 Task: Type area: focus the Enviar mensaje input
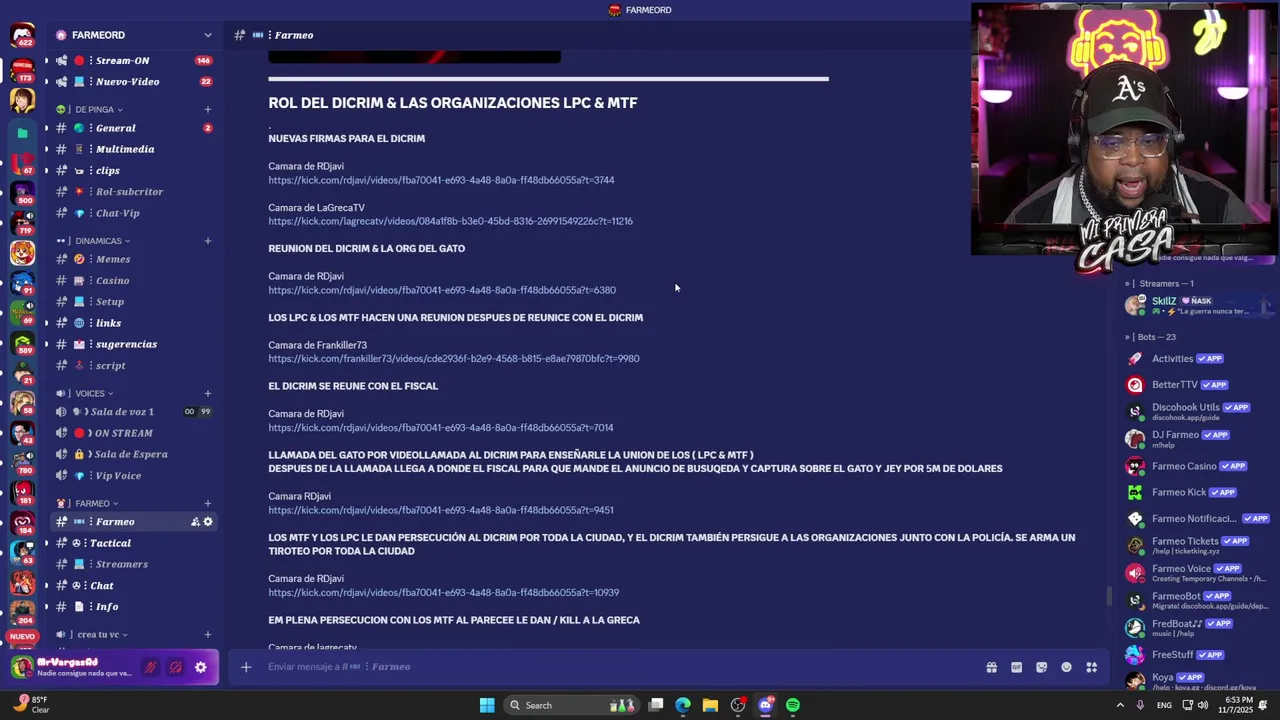pyautogui.click(x=620, y=667)
